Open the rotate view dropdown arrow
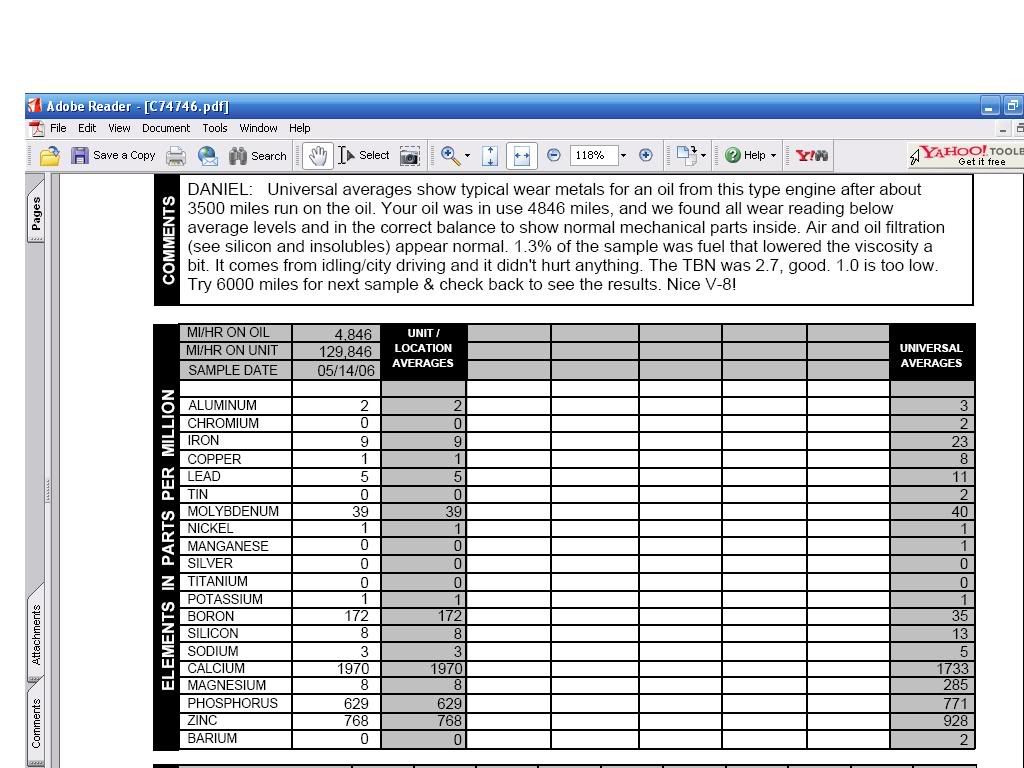 [x=703, y=155]
